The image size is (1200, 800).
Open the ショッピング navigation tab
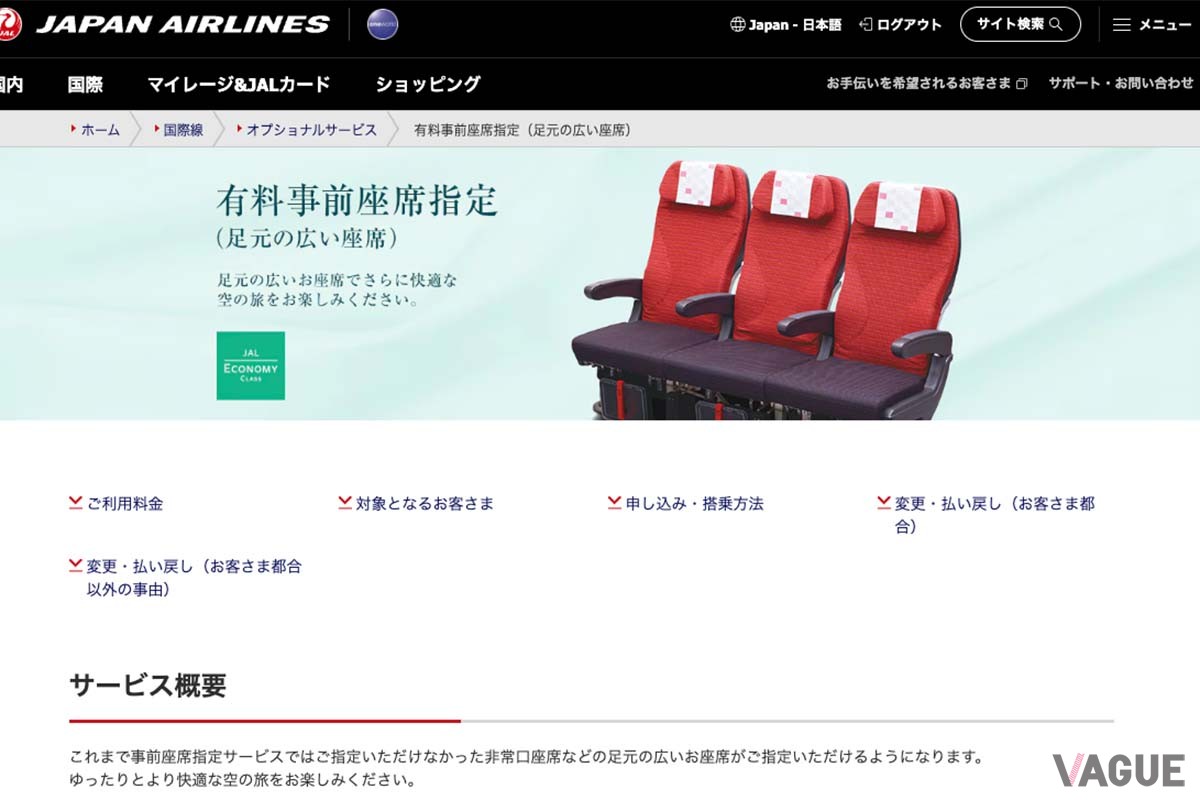[x=428, y=85]
